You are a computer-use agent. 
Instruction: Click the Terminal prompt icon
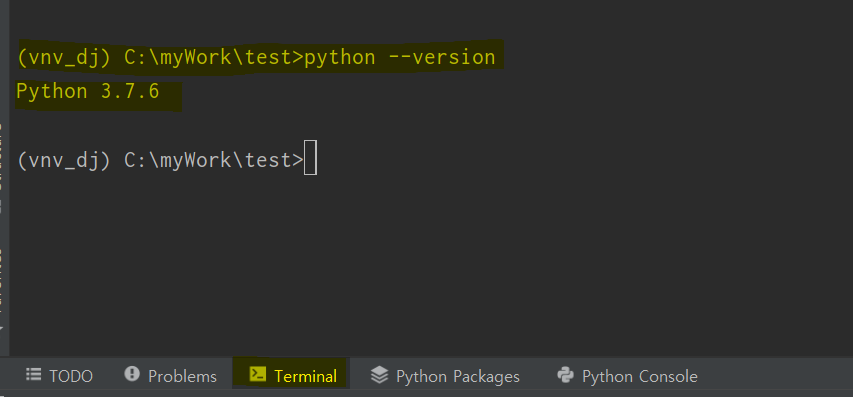pos(257,374)
